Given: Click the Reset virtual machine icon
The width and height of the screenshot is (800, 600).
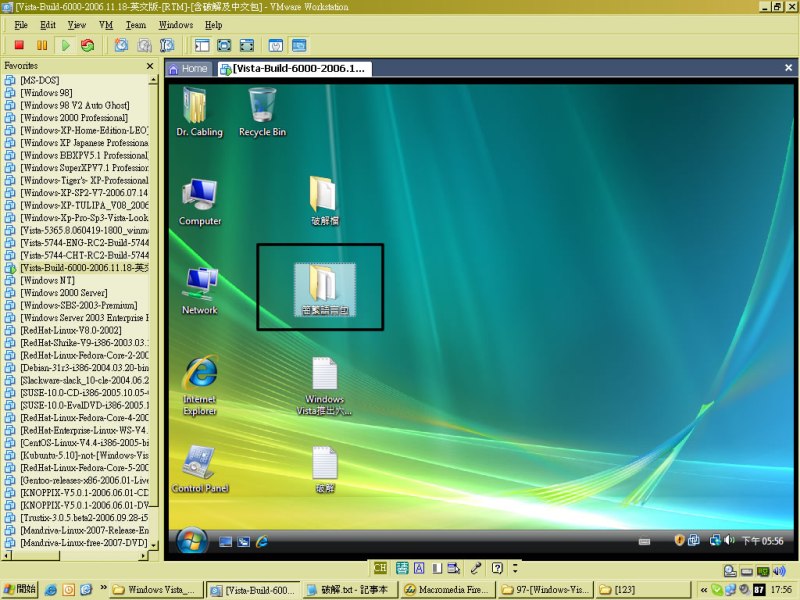Looking at the screenshot, I should [x=88, y=45].
